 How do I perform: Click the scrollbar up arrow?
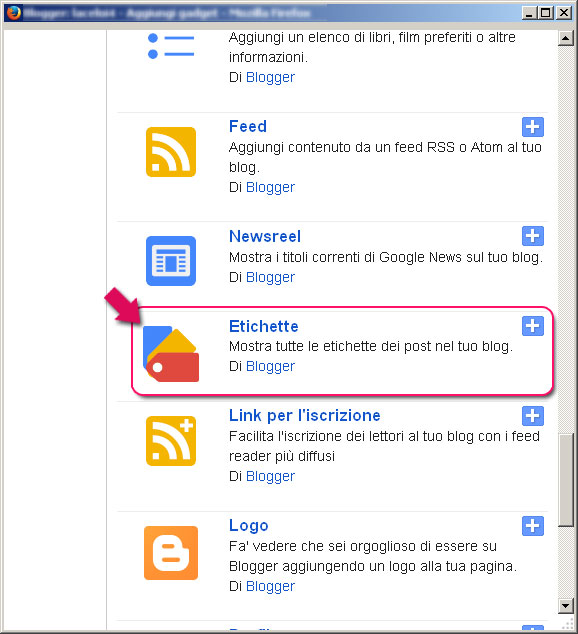pyautogui.click(x=566, y=38)
